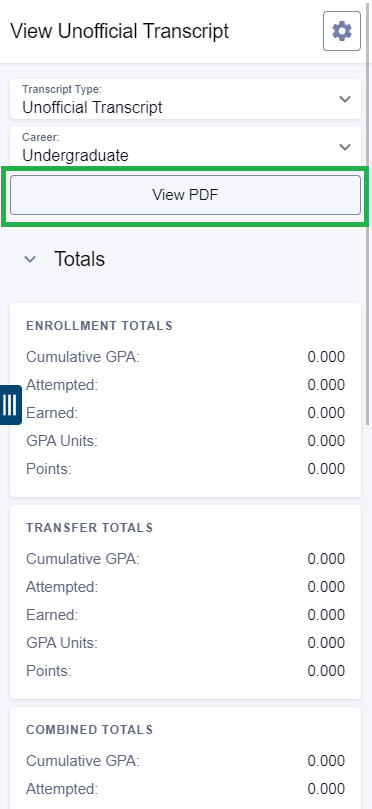
Task: Click the Totals section heading
Action: [79, 259]
